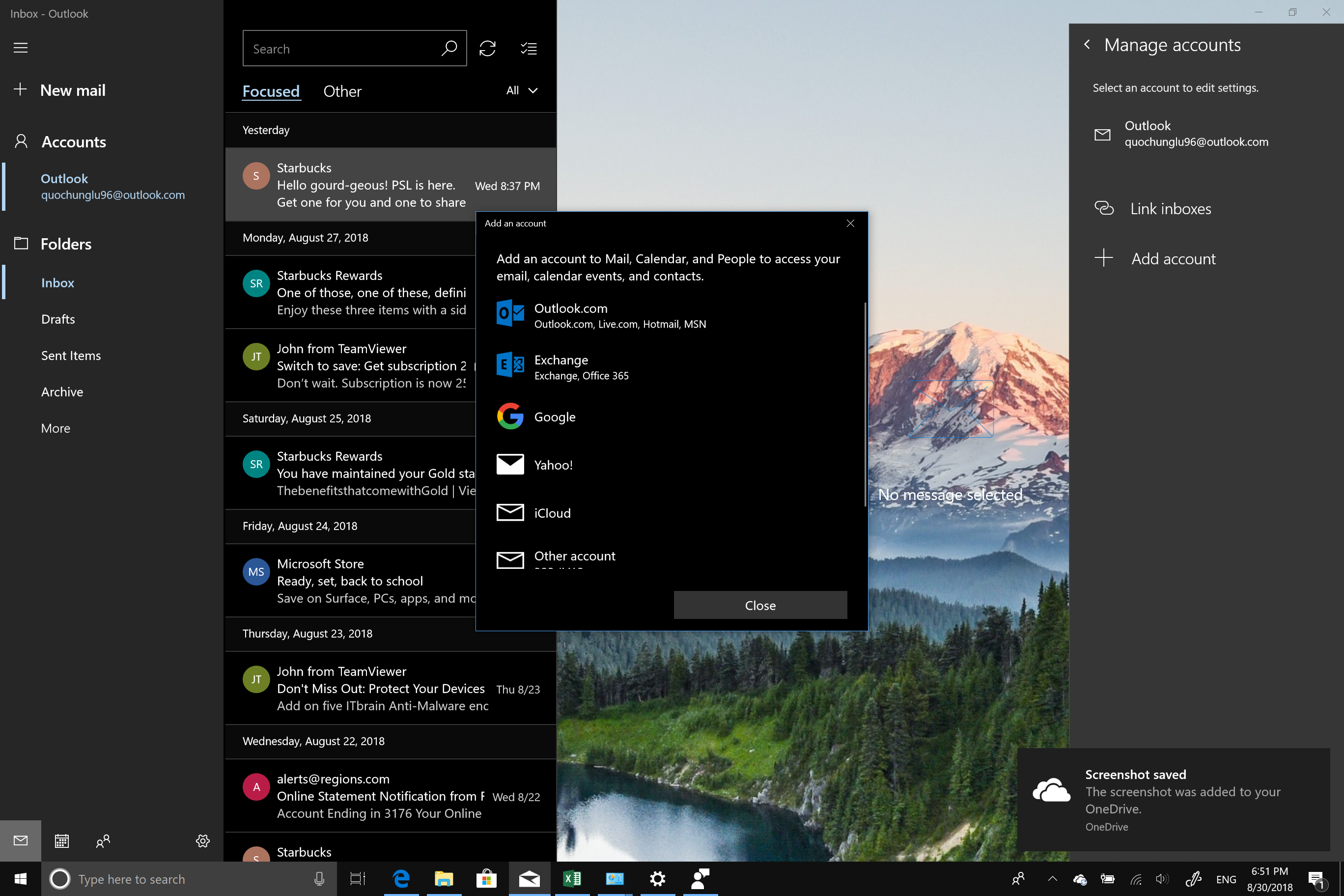Select Google account option
The width and height of the screenshot is (1344, 896).
click(672, 417)
